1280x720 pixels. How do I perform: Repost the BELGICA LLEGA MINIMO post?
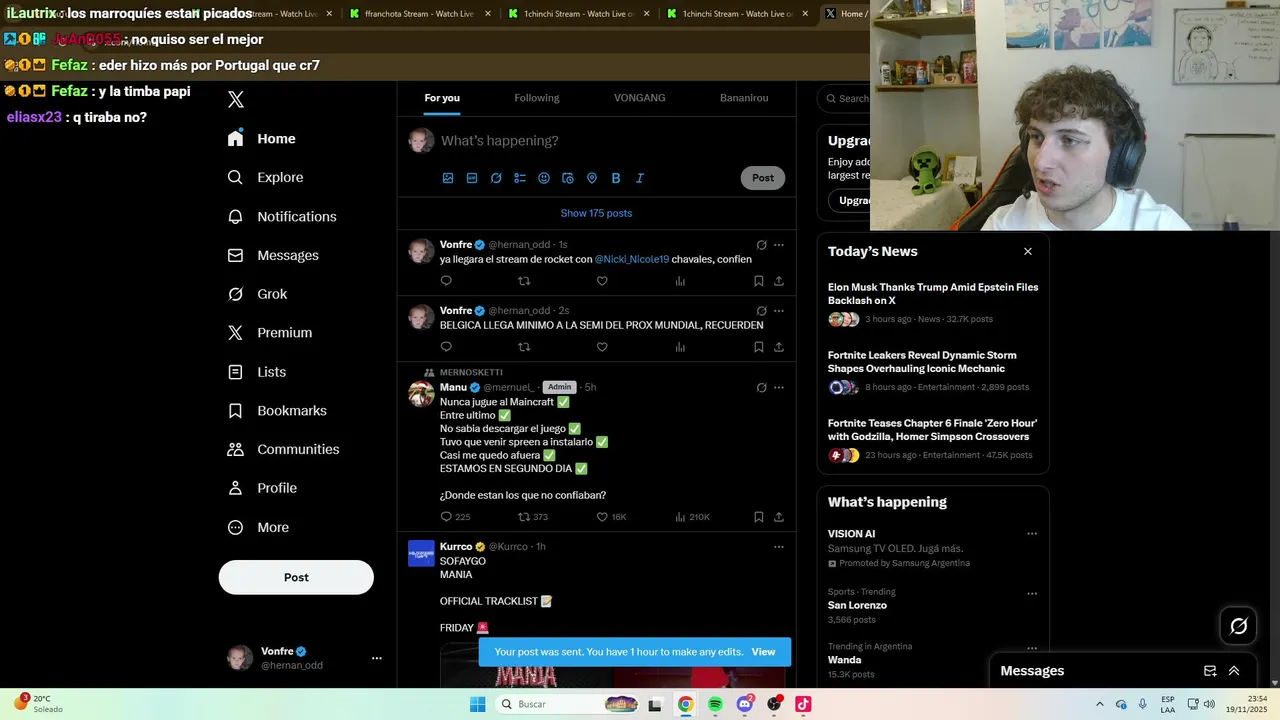(x=524, y=347)
